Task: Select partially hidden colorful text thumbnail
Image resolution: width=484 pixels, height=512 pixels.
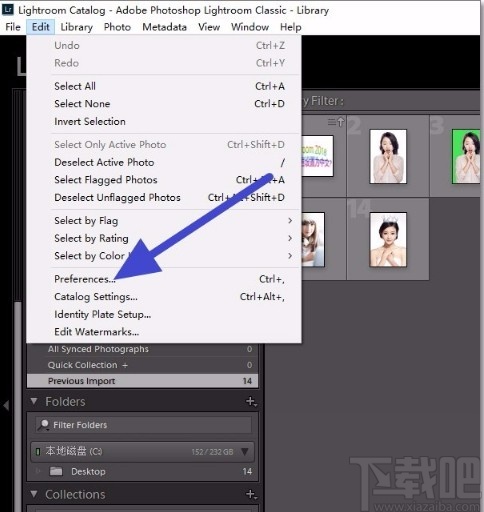Action: [317, 156]
